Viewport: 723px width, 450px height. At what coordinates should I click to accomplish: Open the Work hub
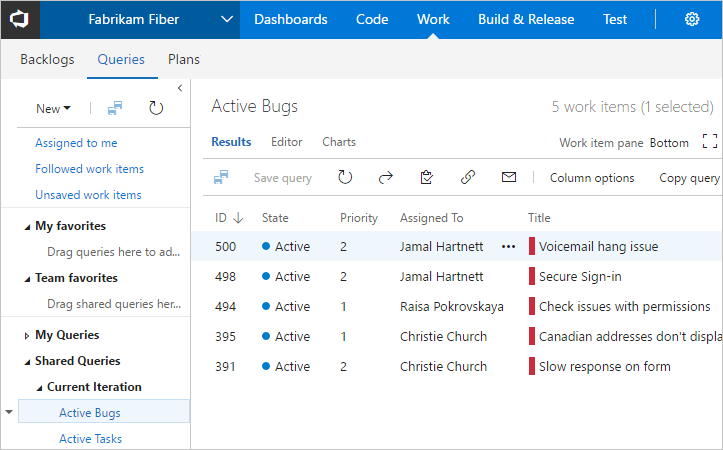(x=433, y=19)
